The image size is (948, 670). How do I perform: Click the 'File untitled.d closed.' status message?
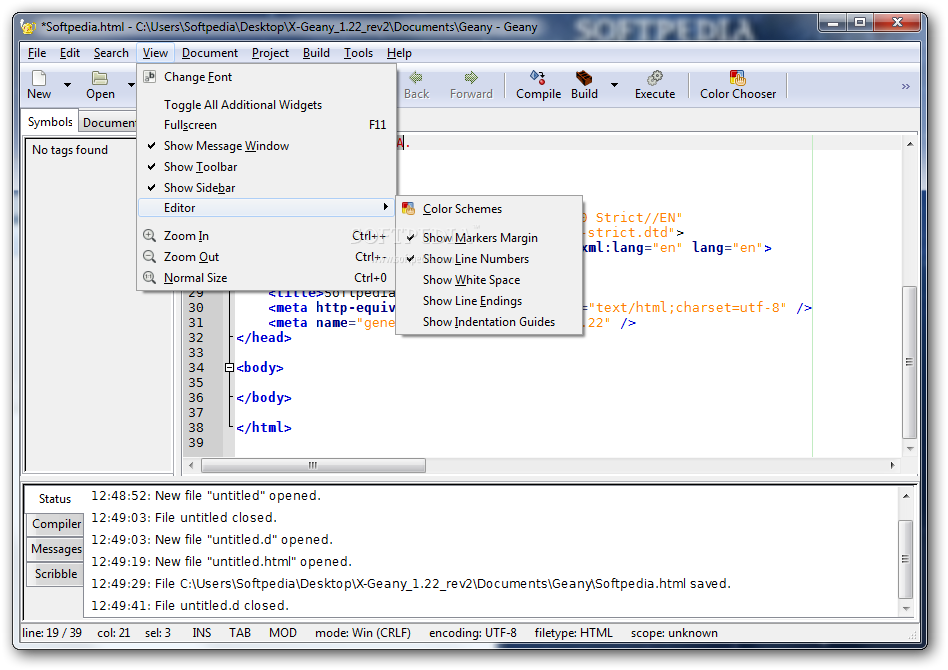coord(190,605)
